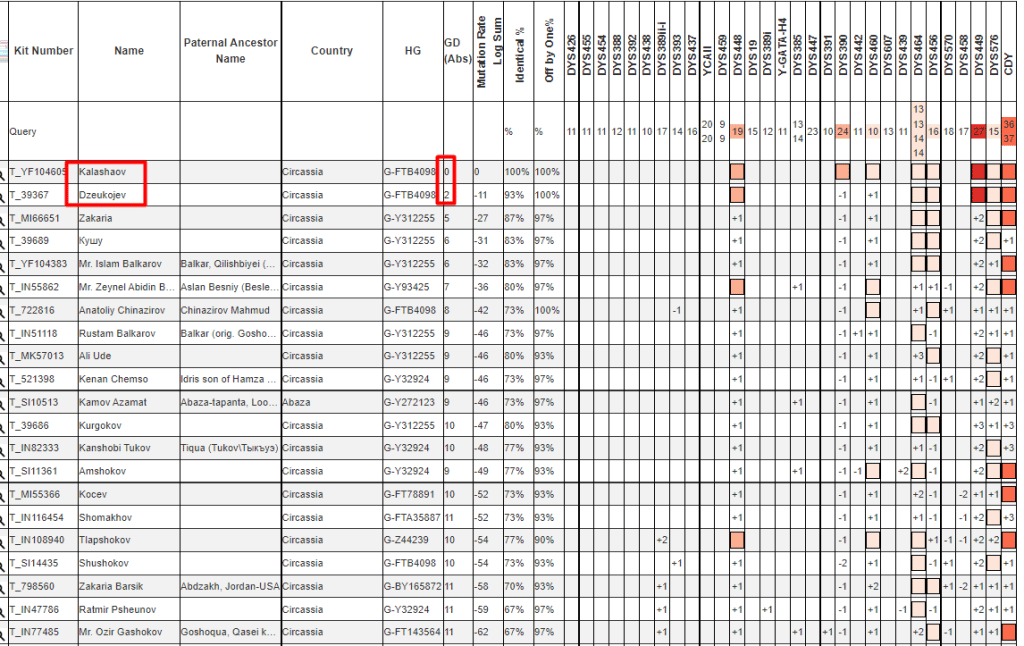Select the magnifier icon for T_IN82333
The height and width of the screenshot is (646, 1024).
pyautogui.click(x=3, y=449)
